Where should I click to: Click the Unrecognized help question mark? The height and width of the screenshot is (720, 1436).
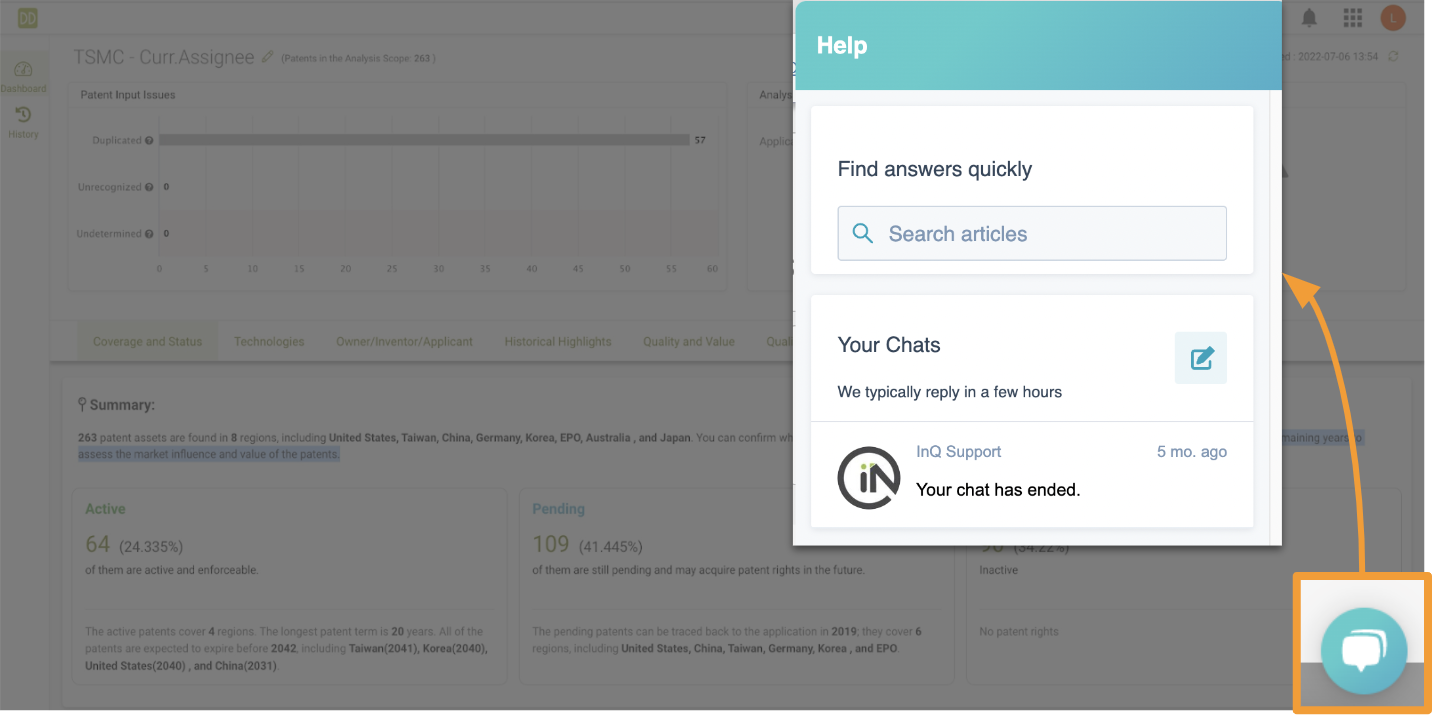coord(149,187)
